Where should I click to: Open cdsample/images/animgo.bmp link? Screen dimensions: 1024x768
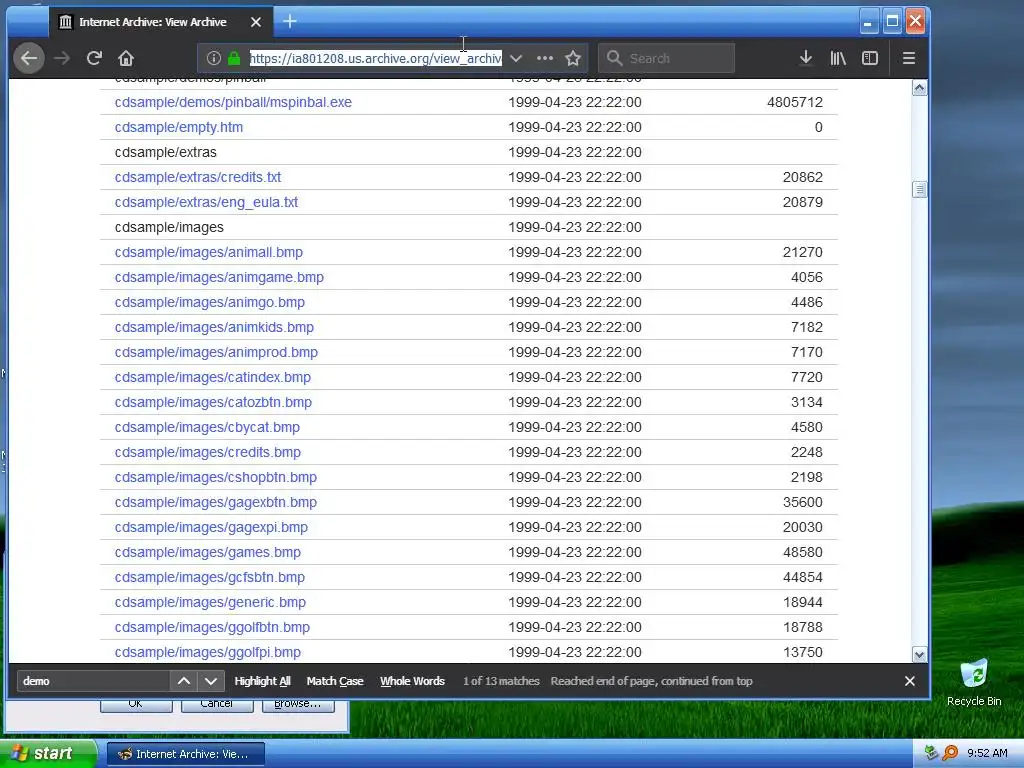(210, 302)
